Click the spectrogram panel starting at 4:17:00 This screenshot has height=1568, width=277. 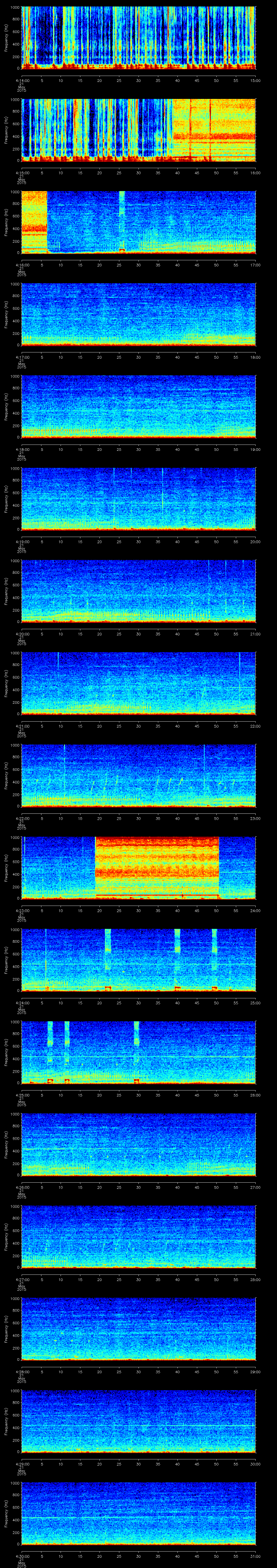(139, 314)
